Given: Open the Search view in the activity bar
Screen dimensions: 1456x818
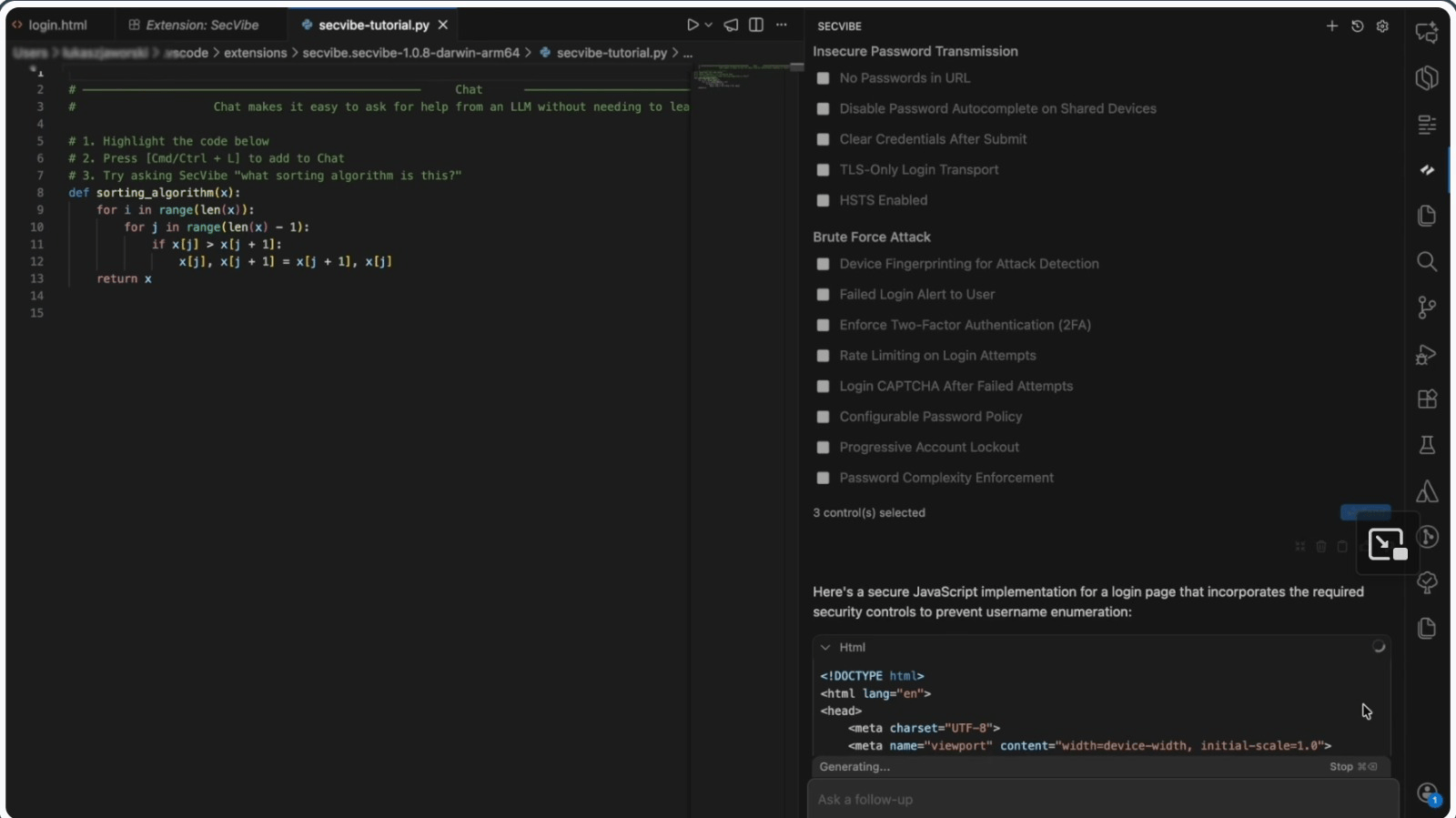Looking at the screenshot, I should (x=1426, y=262).
